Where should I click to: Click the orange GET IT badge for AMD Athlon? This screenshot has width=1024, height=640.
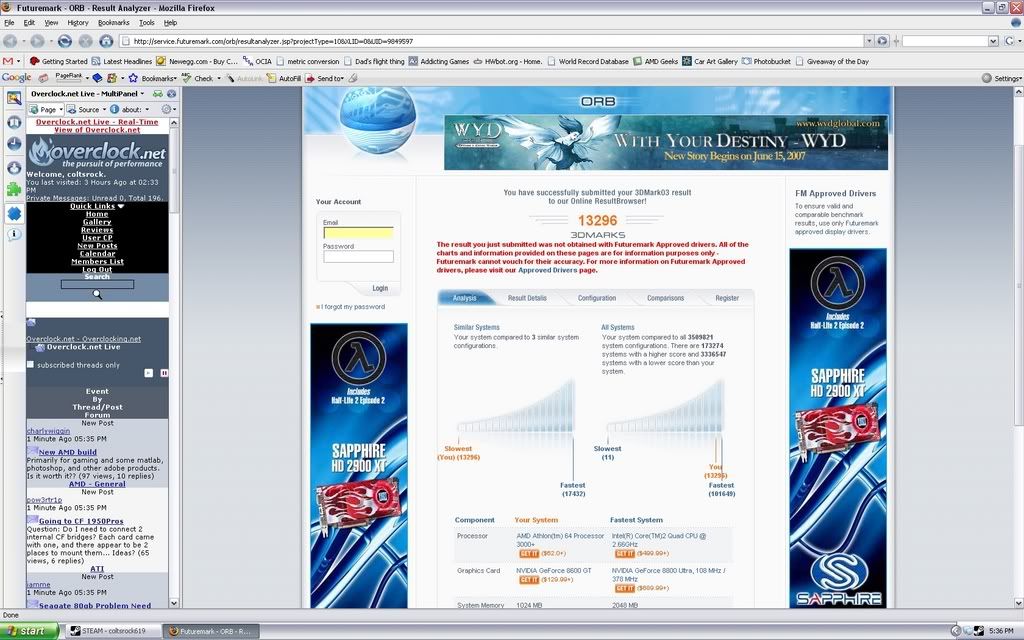(529, 554)
